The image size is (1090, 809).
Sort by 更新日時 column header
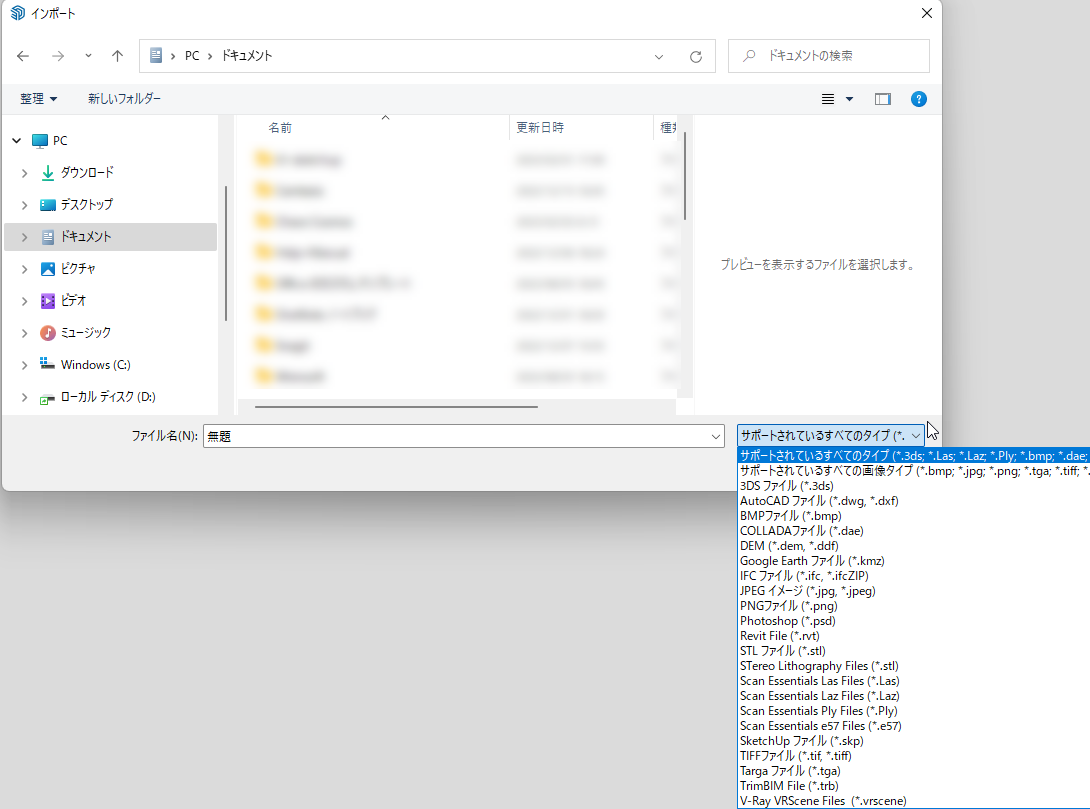[x=540, y=128]
